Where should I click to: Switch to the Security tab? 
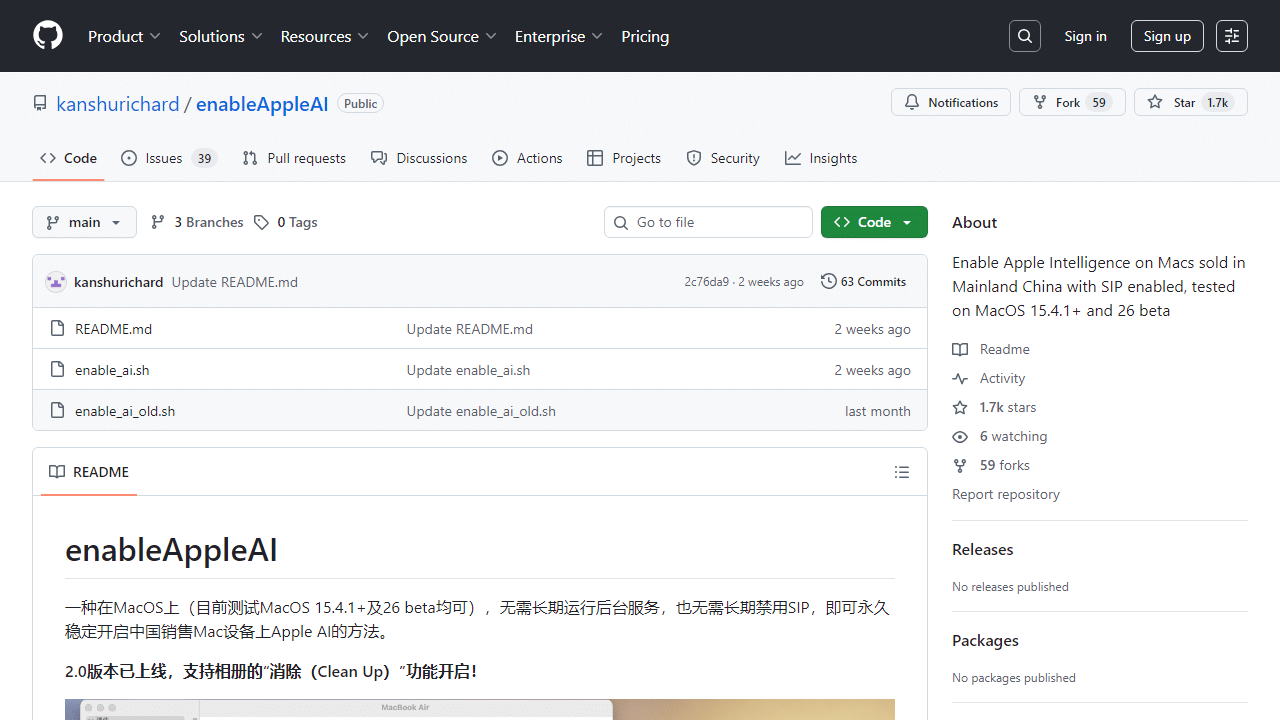tap(723, 158)
